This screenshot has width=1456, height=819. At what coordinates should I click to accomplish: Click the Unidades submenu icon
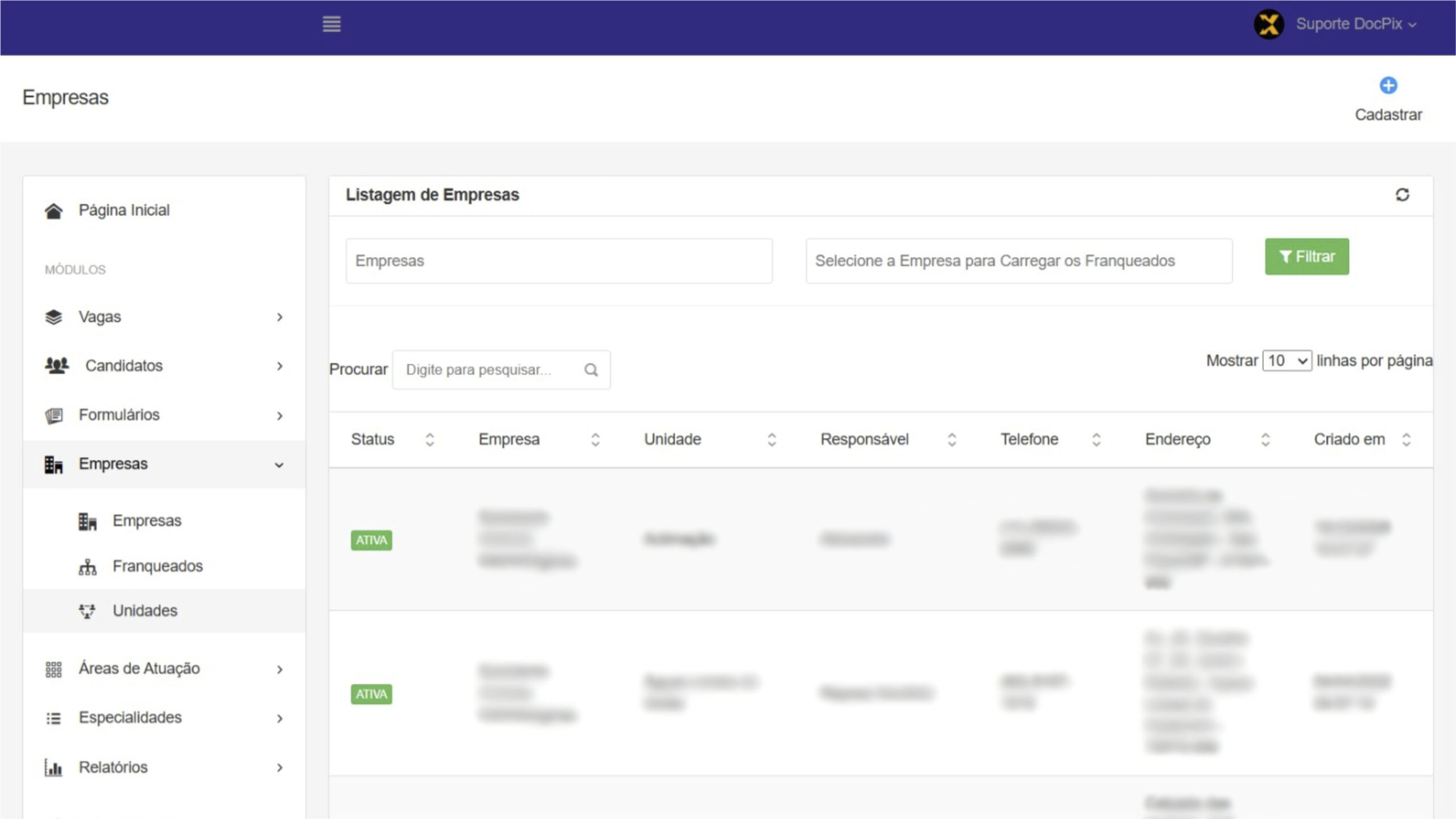[x=87, y=611]
